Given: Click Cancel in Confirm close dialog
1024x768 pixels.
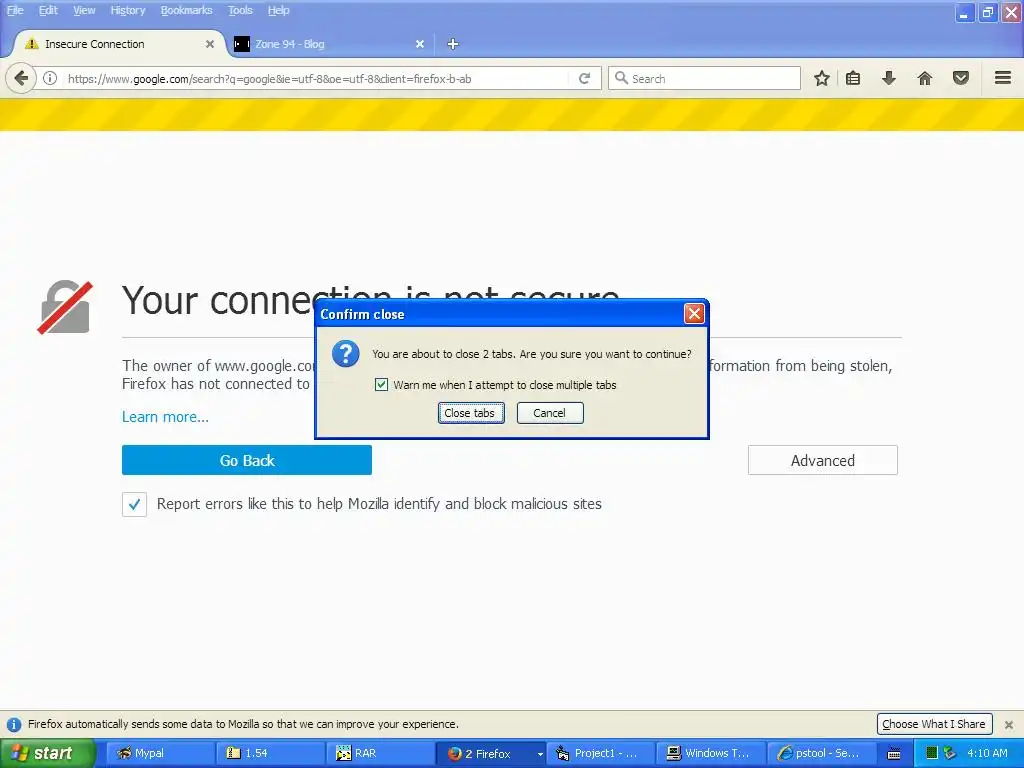Looking at the screenshot, I should [550, 413].
